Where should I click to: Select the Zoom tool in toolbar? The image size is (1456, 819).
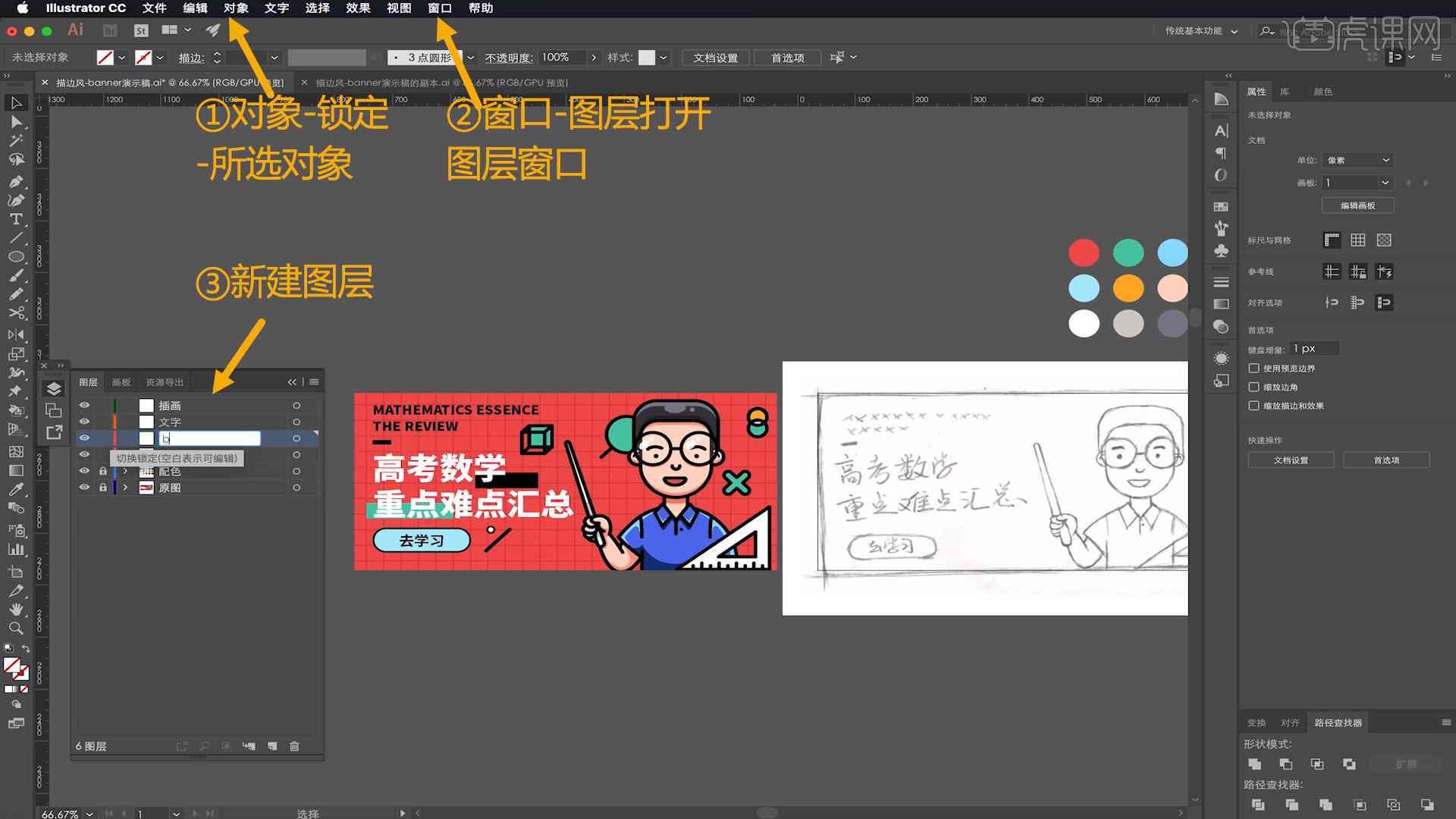(x=14, y=626)
